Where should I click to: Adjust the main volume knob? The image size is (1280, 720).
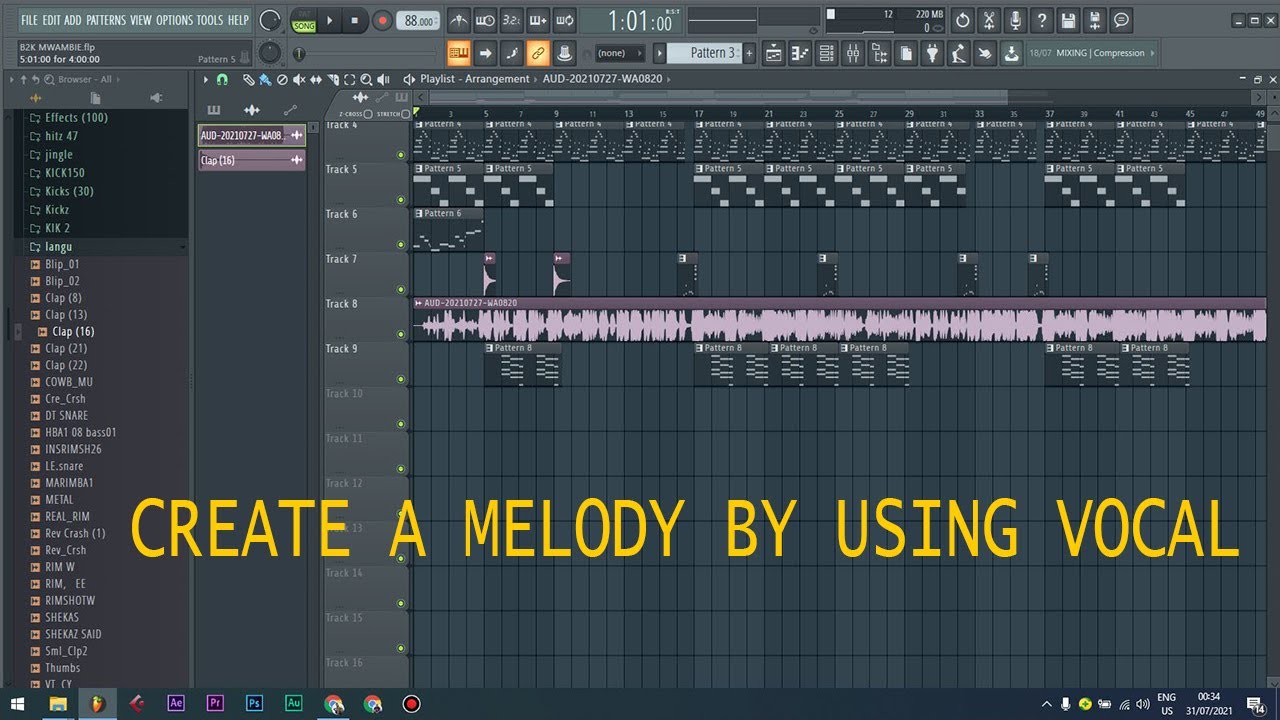[x=270, y=20]
